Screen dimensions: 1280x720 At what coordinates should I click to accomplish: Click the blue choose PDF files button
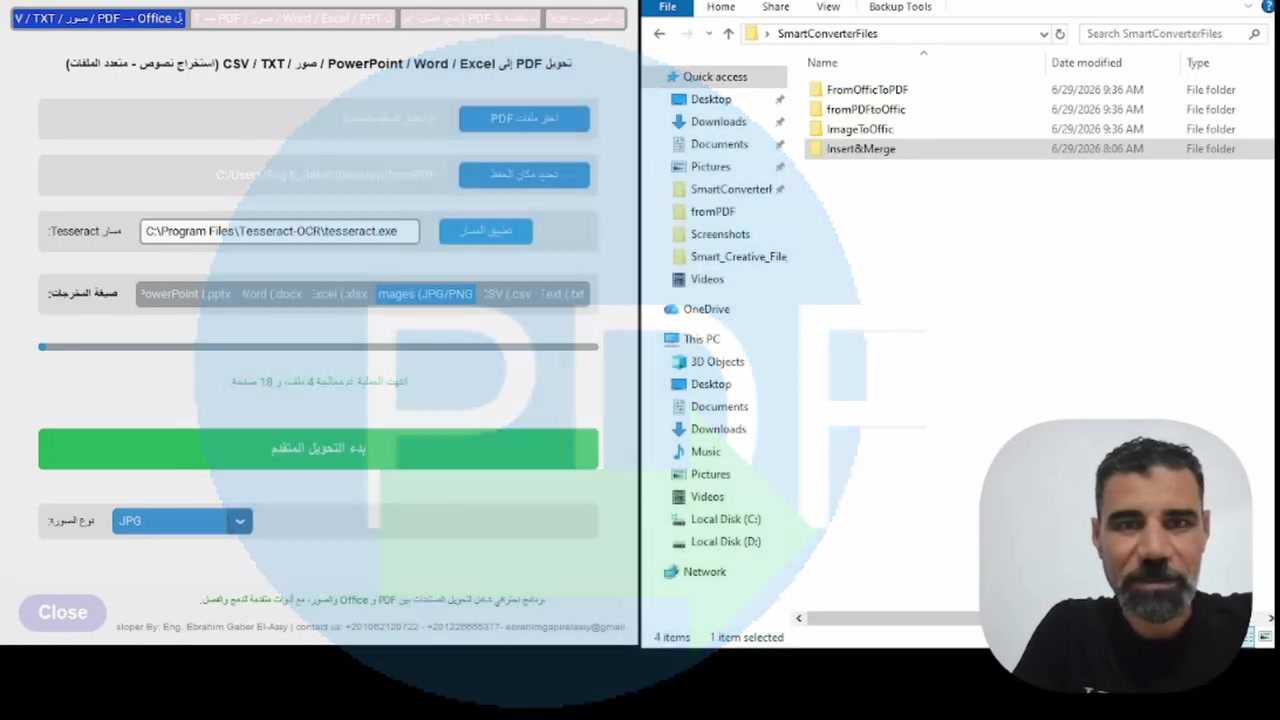click(524, 118)
